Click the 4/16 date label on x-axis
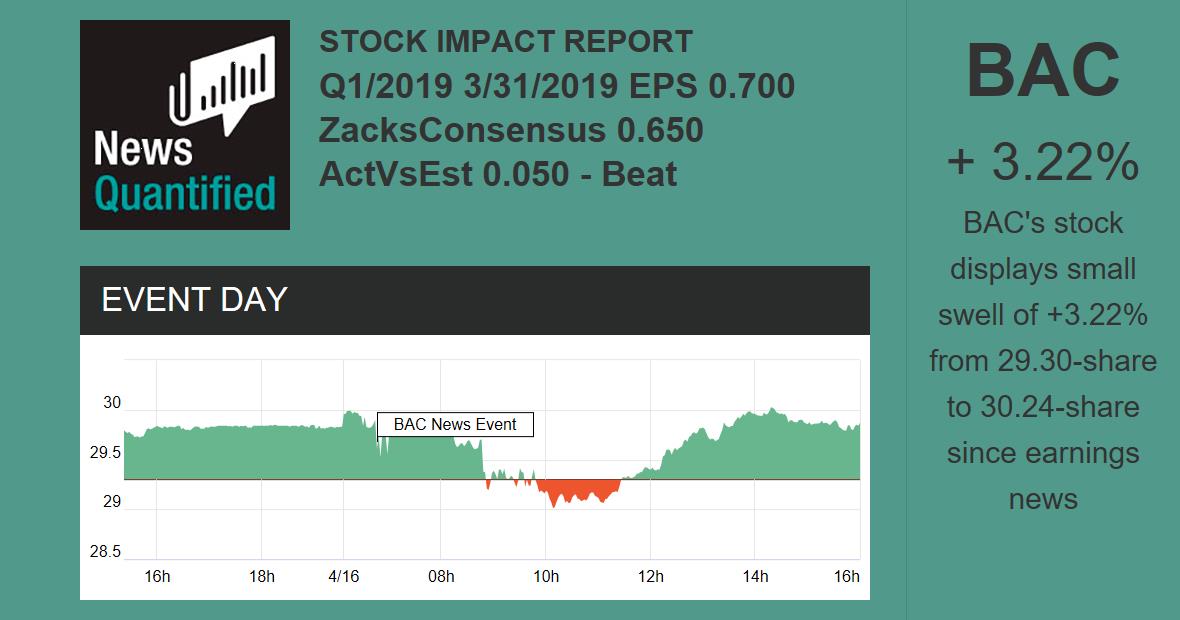This screenshot has height=620, width=1180. coord(343,576)
